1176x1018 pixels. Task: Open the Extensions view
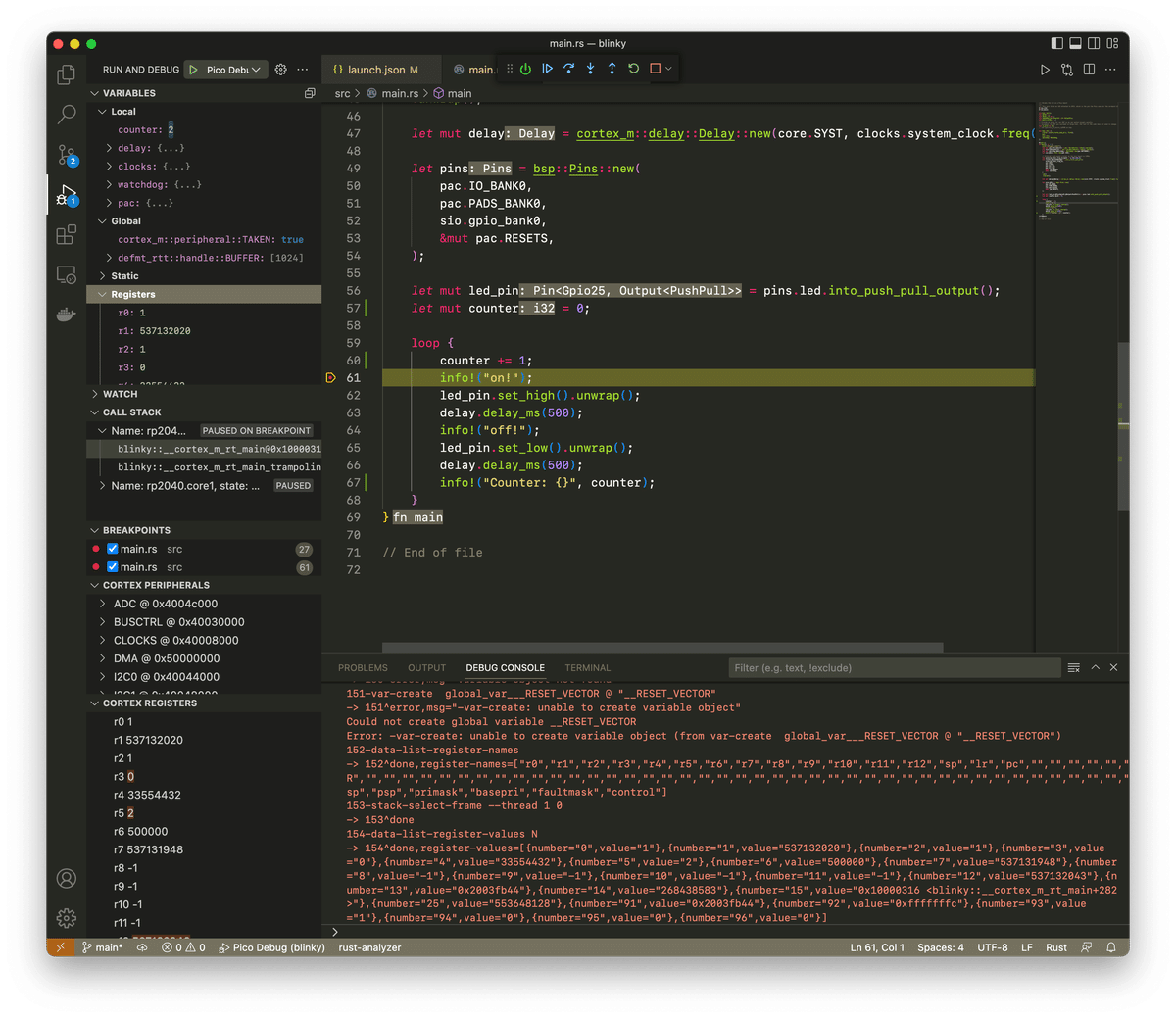click(x=65, y=233)
